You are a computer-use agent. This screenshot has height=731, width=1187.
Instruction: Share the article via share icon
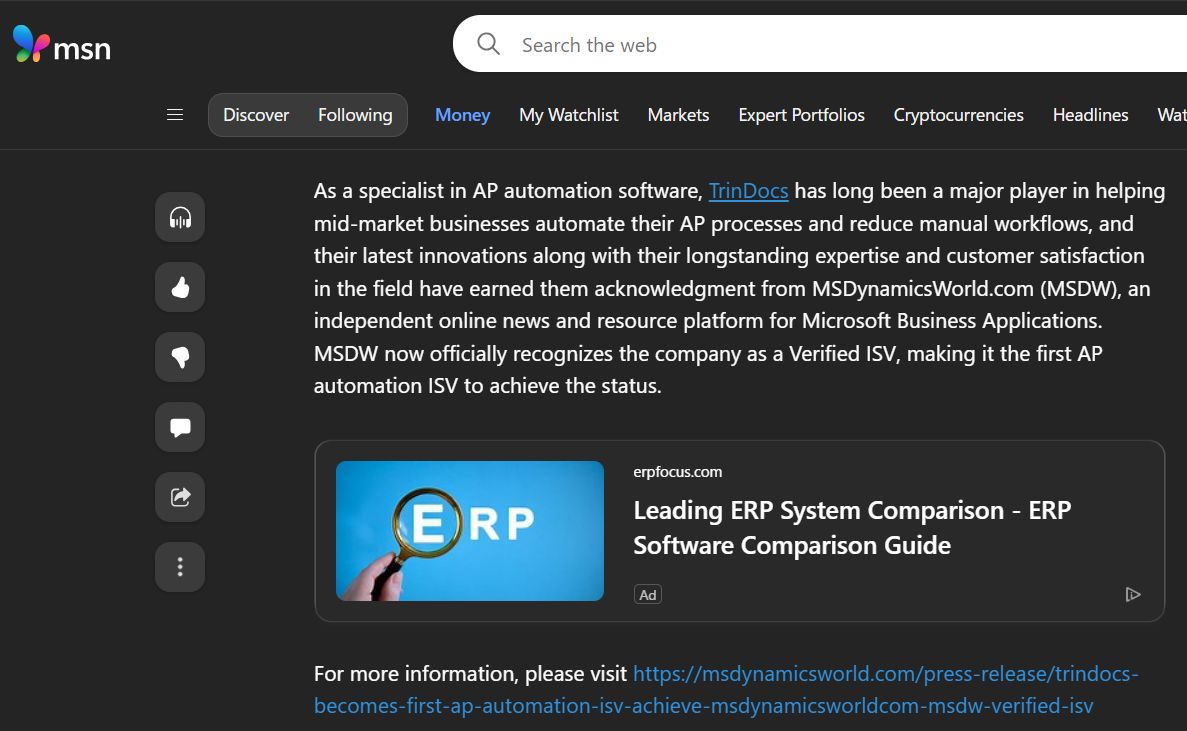[180, 497]
